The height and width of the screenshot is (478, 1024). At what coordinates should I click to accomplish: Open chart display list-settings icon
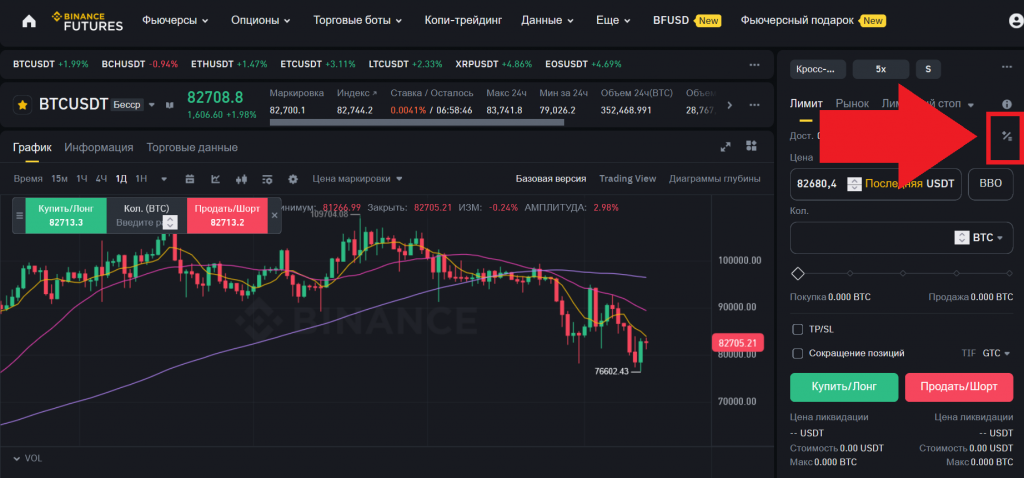pos(267,179)
